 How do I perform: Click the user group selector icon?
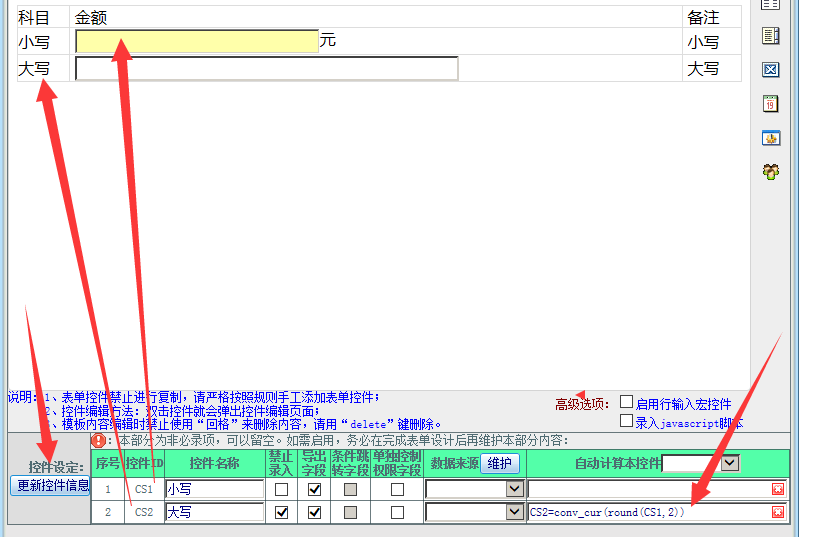pos(770,172)
